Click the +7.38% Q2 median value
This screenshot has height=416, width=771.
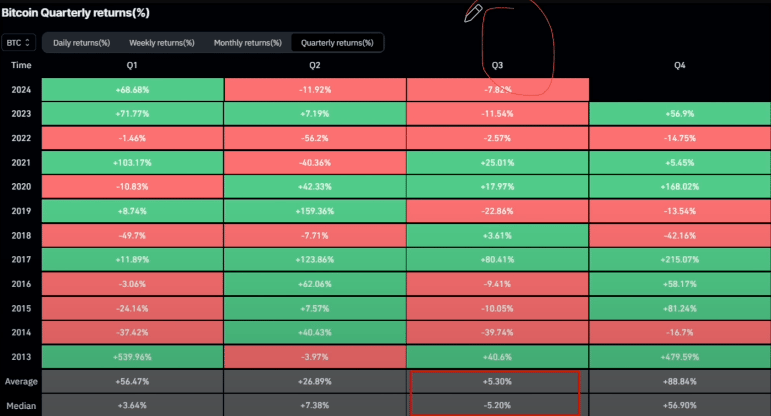pyautogui.click(x=315, y=406)
